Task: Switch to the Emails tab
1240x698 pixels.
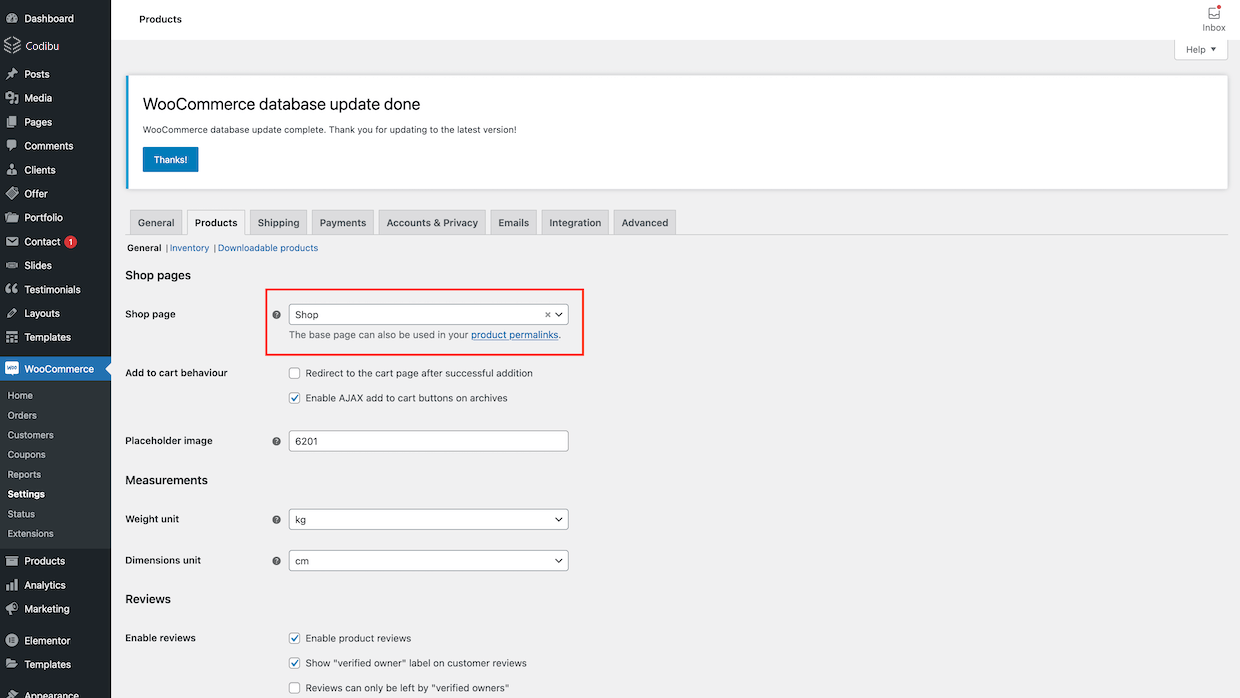Action: 514,222
